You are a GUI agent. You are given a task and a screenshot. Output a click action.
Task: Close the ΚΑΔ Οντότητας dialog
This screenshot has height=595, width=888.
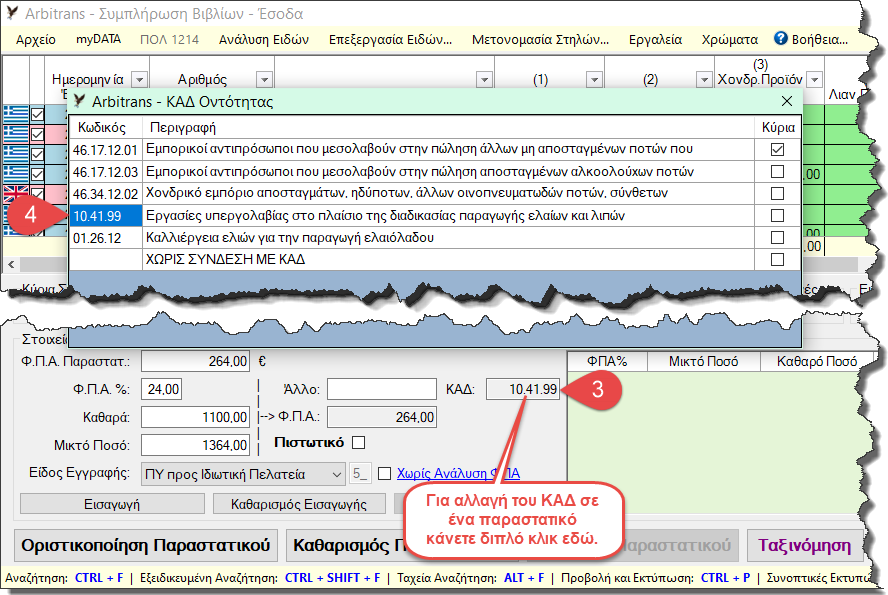coord(787,101)
